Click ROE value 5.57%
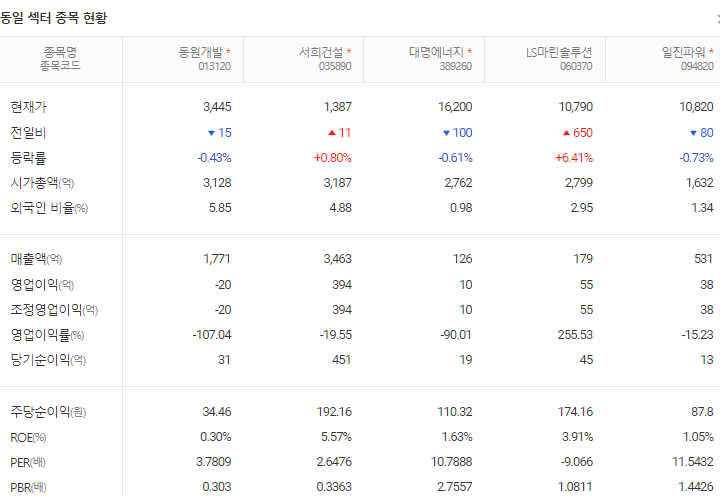This screenshot has height=496, width=720. [x=337, y=437]
